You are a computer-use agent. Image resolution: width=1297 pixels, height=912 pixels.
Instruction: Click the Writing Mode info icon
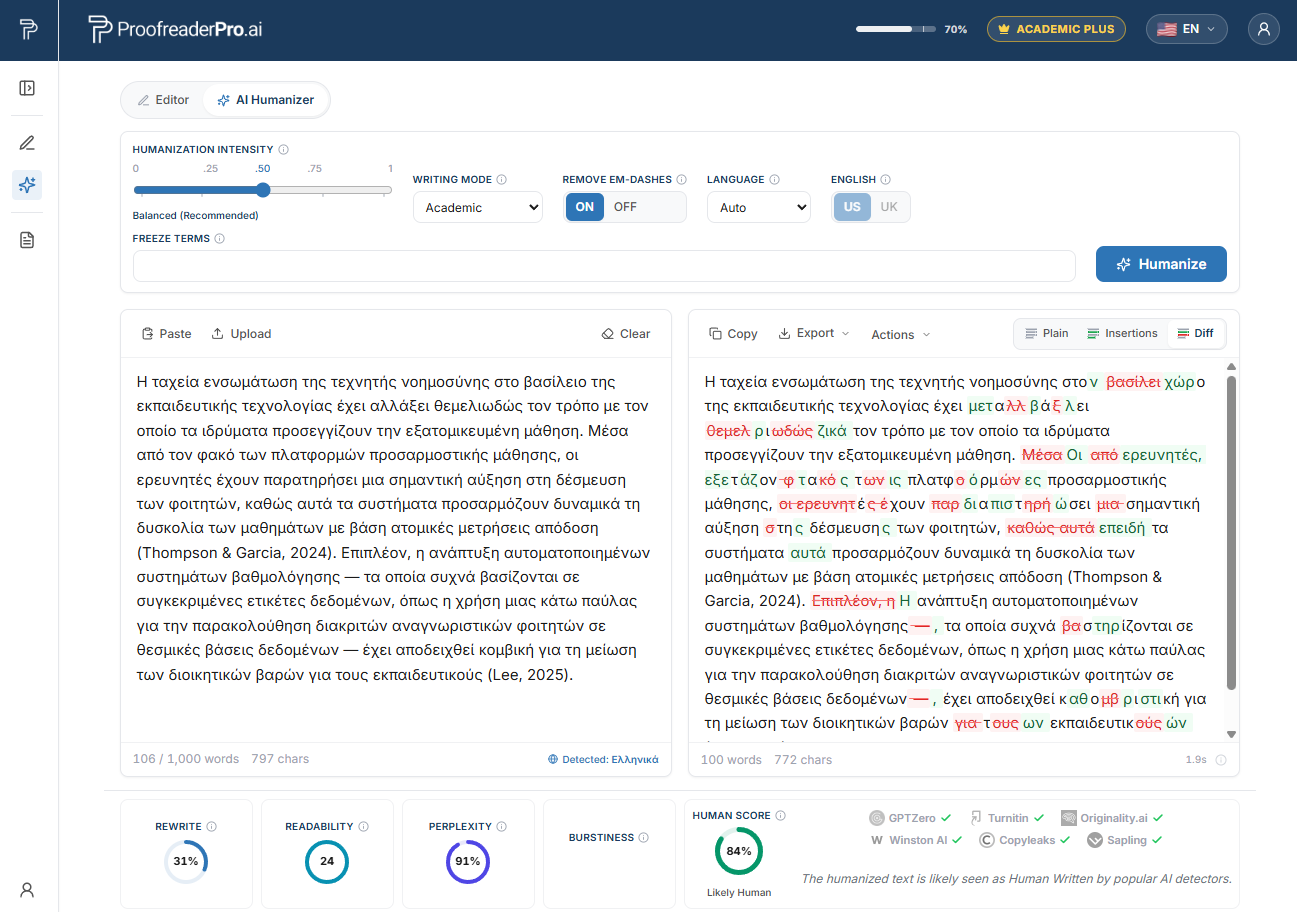click(502, 180)
